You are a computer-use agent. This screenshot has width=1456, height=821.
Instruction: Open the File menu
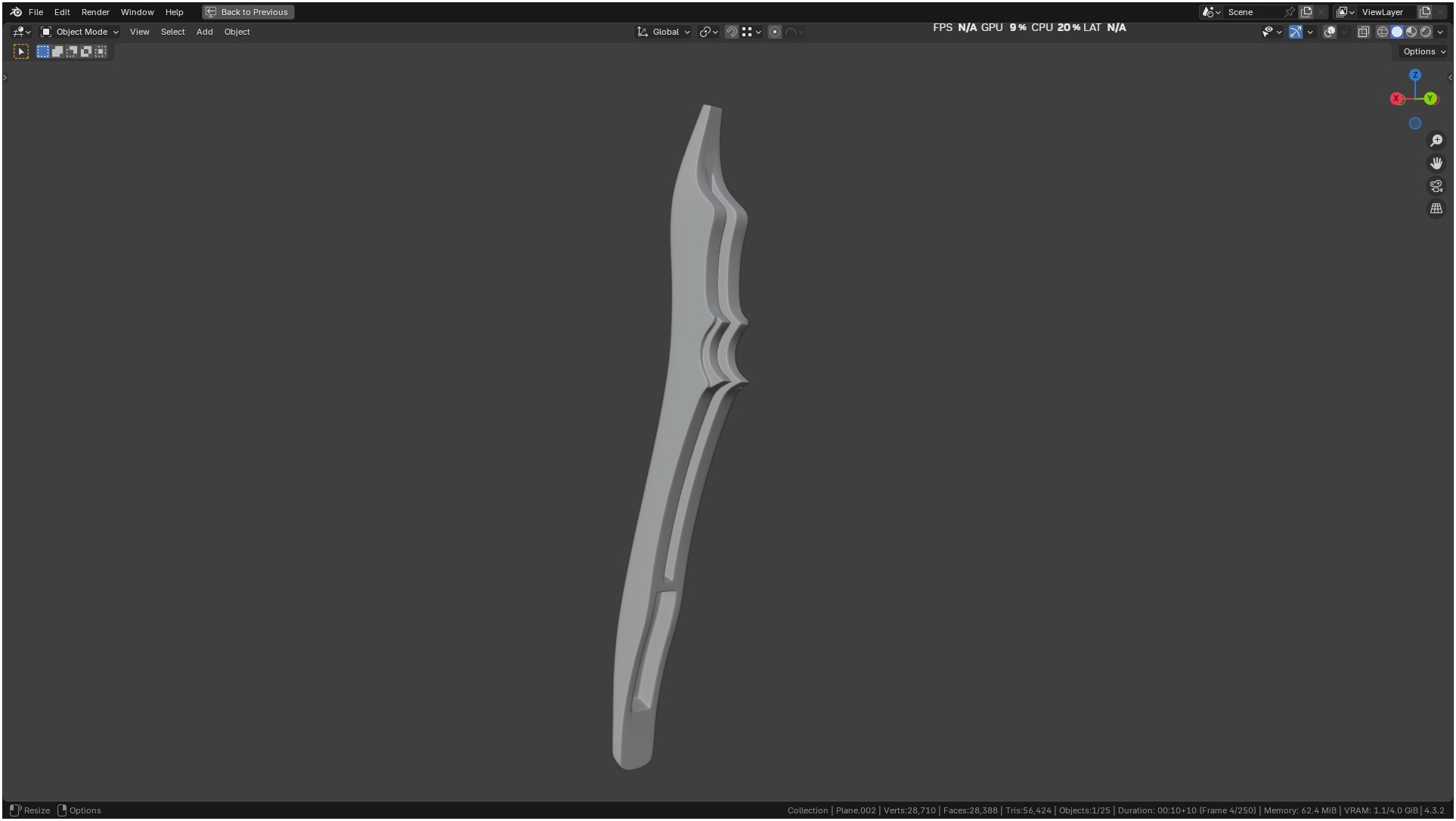[36, 12]
